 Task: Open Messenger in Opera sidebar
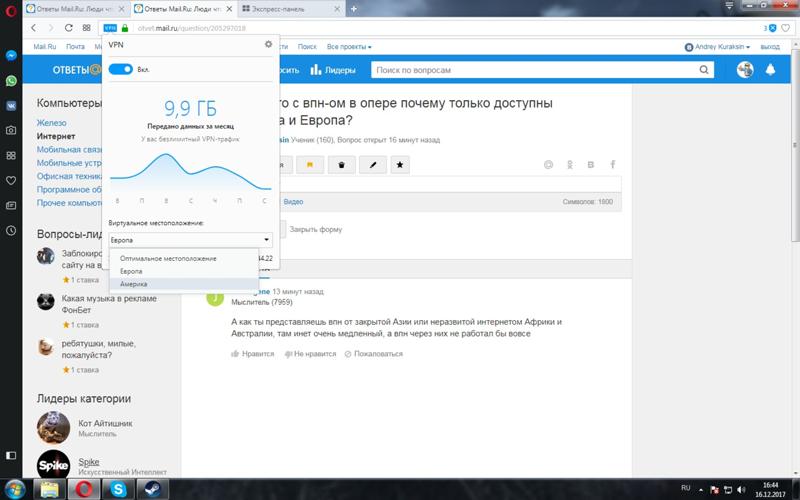(11, 56)
